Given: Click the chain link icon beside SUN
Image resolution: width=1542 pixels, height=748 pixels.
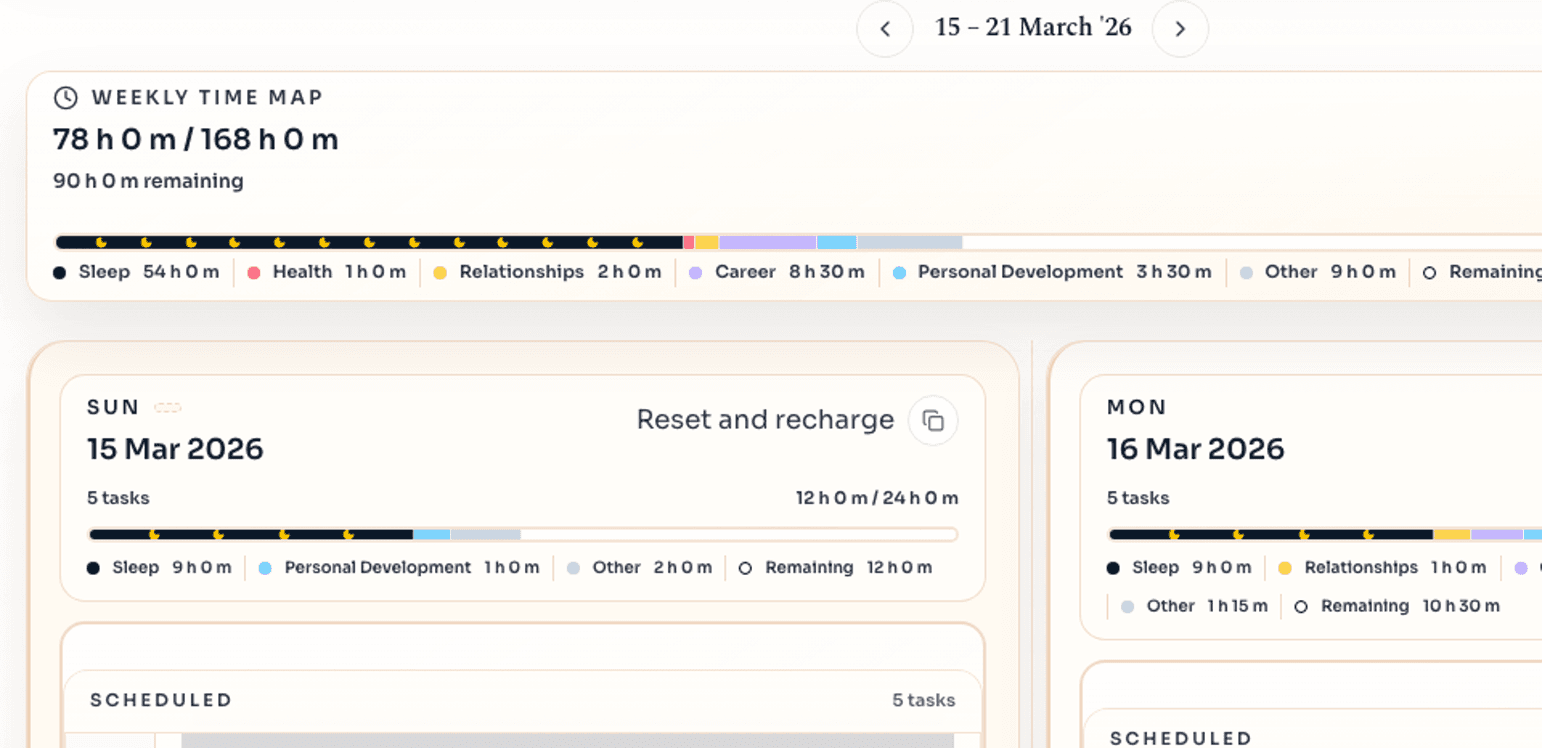Looking at the screenshot, I should click(x=168, y=407).
